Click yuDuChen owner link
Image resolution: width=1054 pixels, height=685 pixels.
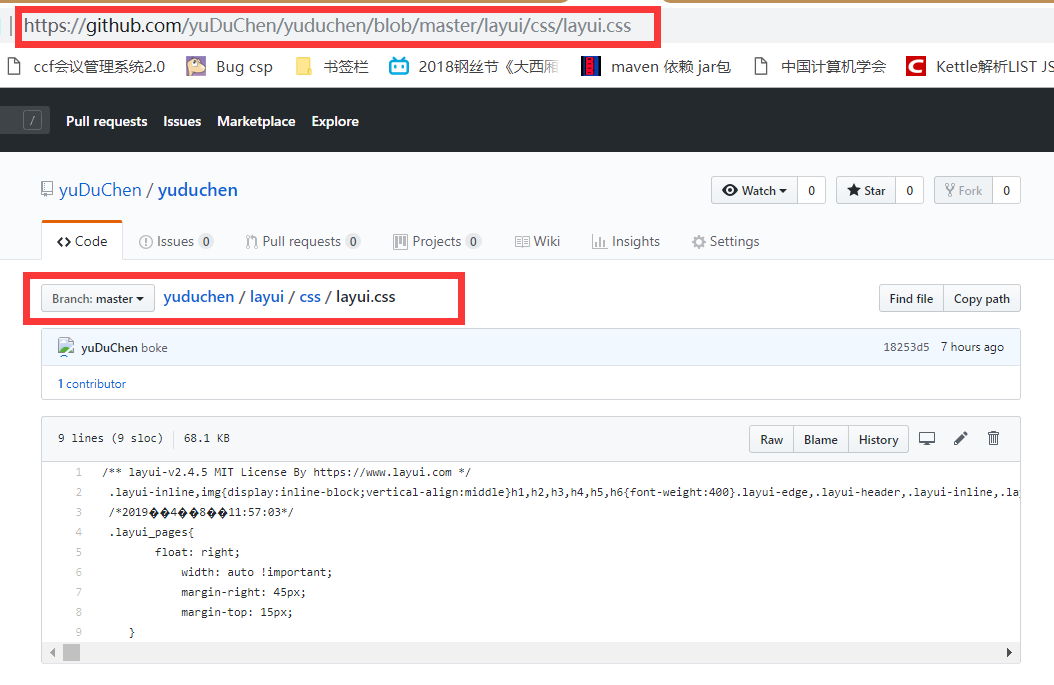point(100,190)
